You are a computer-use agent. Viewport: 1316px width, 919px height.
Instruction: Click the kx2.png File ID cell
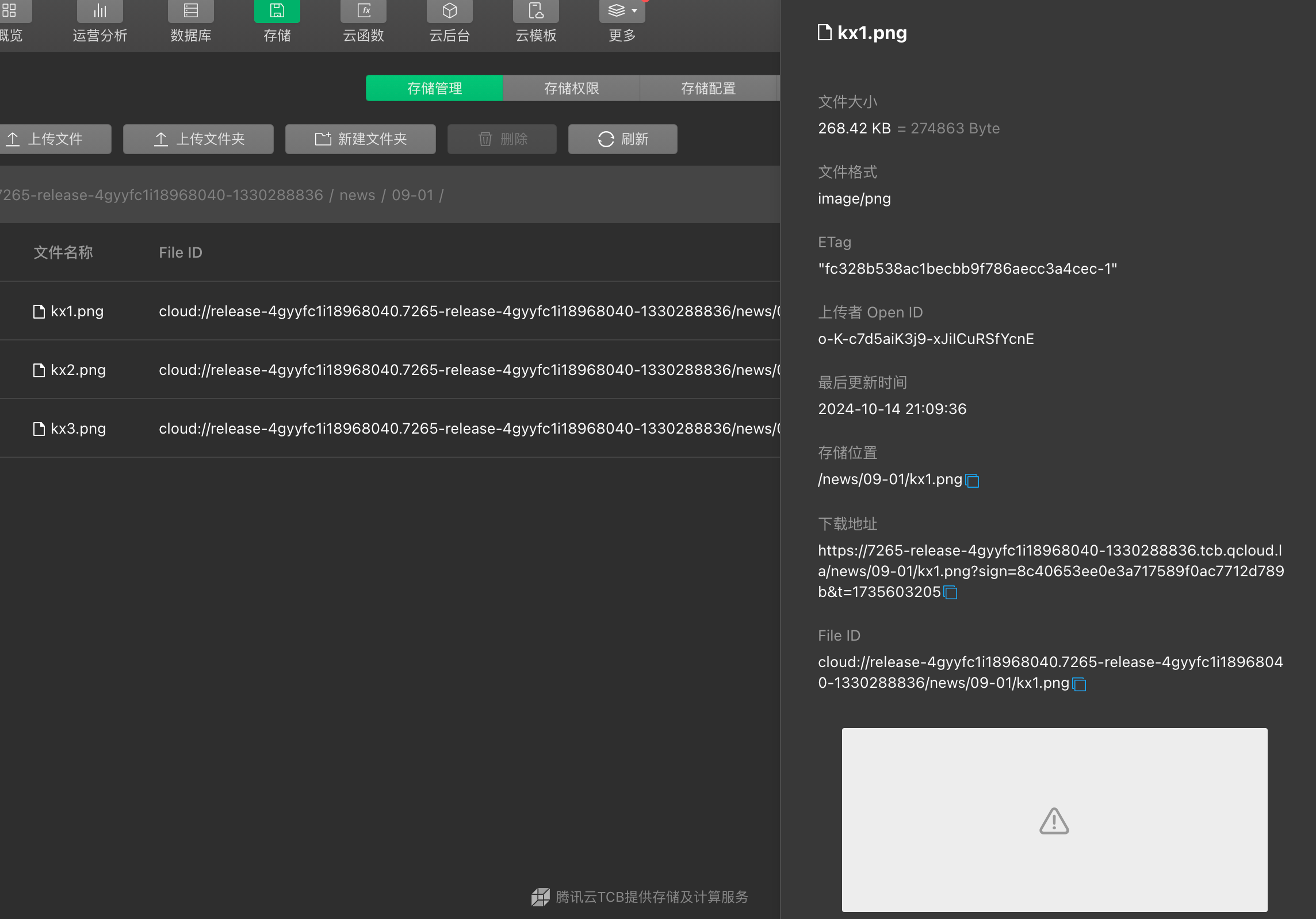pos(469,370)
